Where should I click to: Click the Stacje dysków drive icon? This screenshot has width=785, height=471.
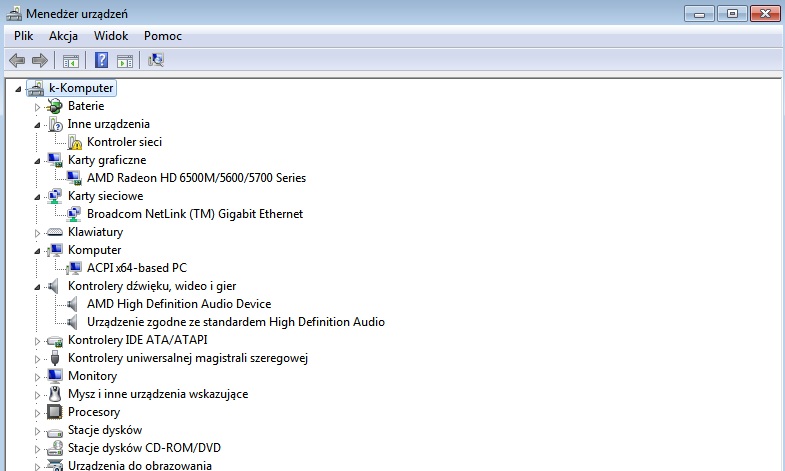(x=54, y=431)
